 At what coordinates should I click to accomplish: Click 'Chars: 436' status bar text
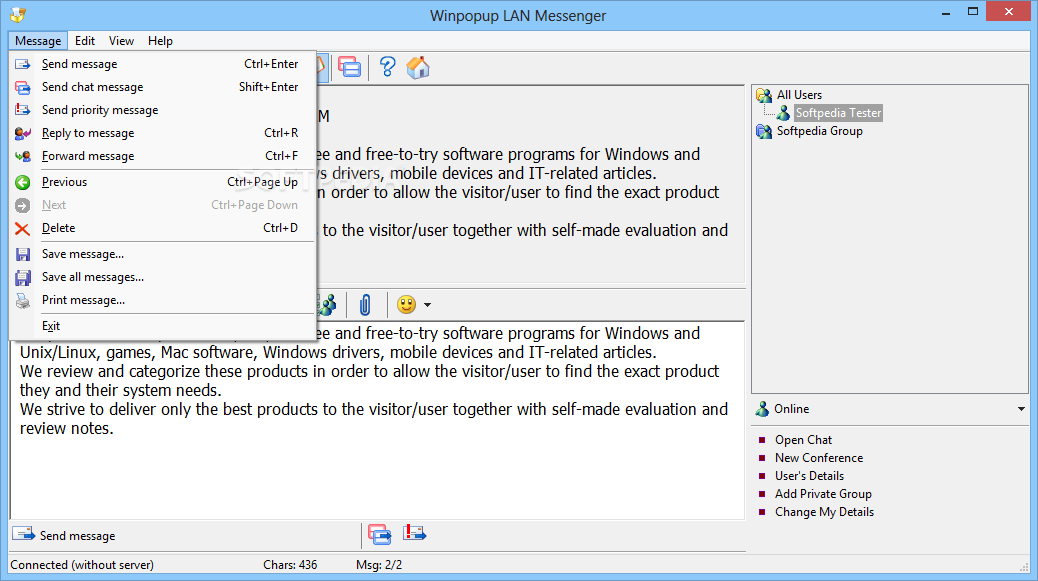click(x=290, y=565)
